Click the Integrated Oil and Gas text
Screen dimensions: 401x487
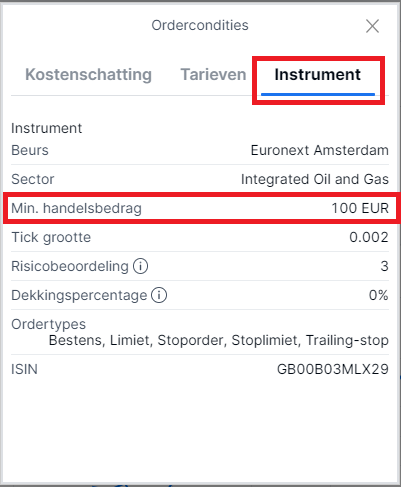315,179
